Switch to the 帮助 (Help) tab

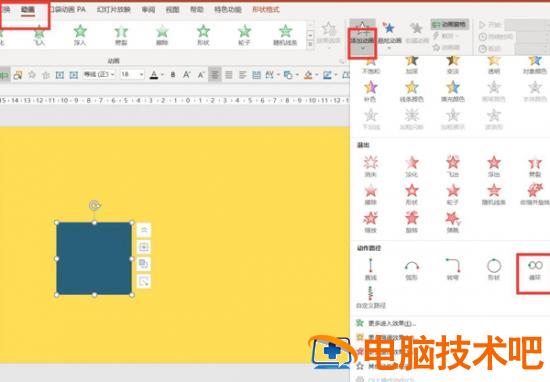coord(197,9)
